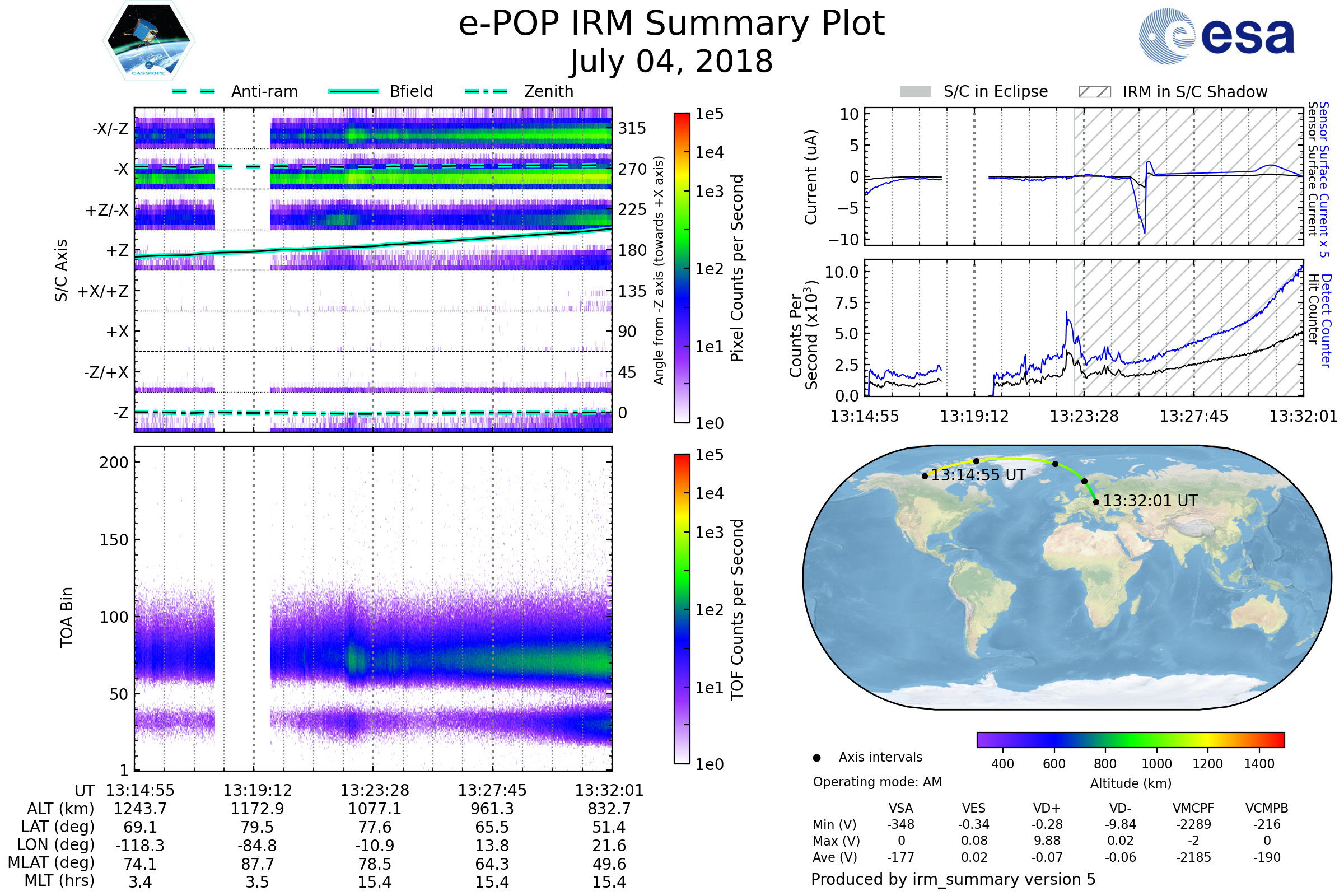The width and height of the screenshot is (1344, 896).
Task: Click the Bfield solid legend line
Action: coord(353,91)
